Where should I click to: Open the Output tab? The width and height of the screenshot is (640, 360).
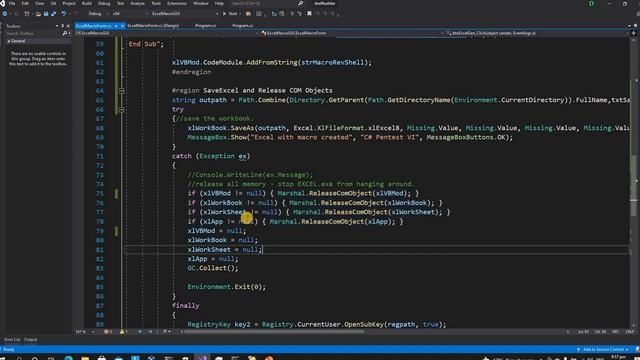pos(31,340)
